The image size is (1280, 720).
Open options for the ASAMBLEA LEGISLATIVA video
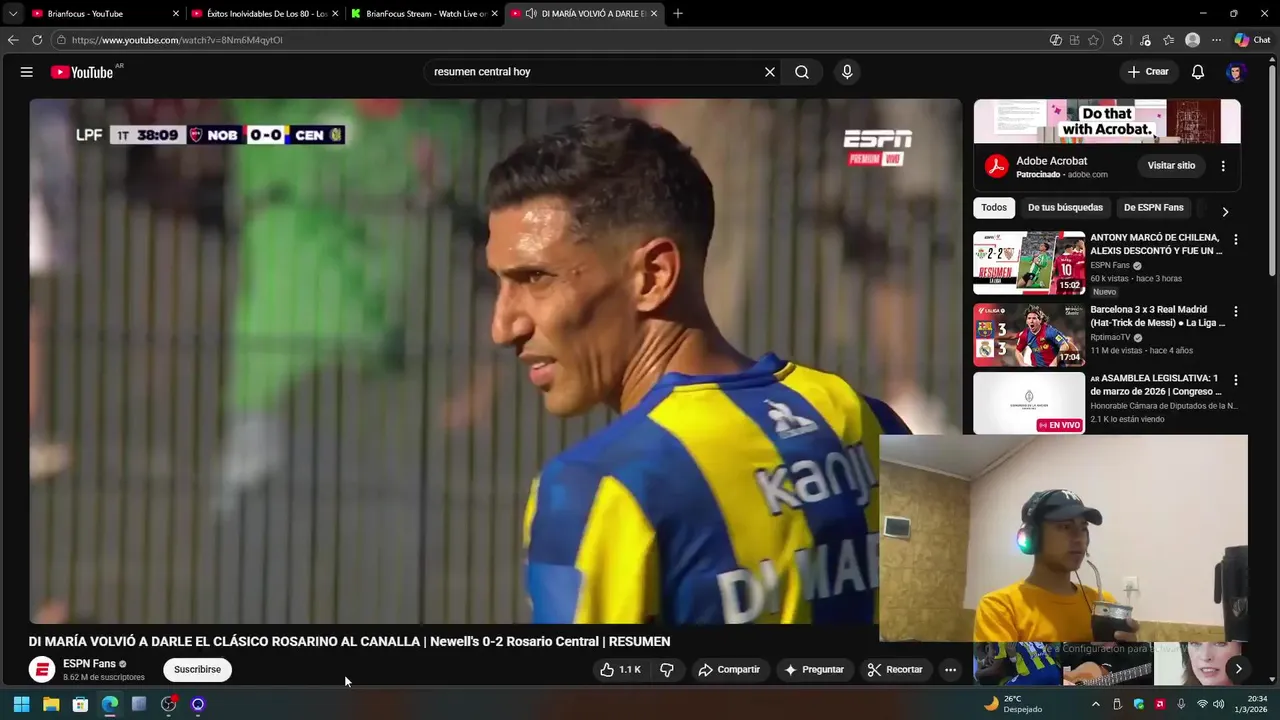click(1236, 381)
